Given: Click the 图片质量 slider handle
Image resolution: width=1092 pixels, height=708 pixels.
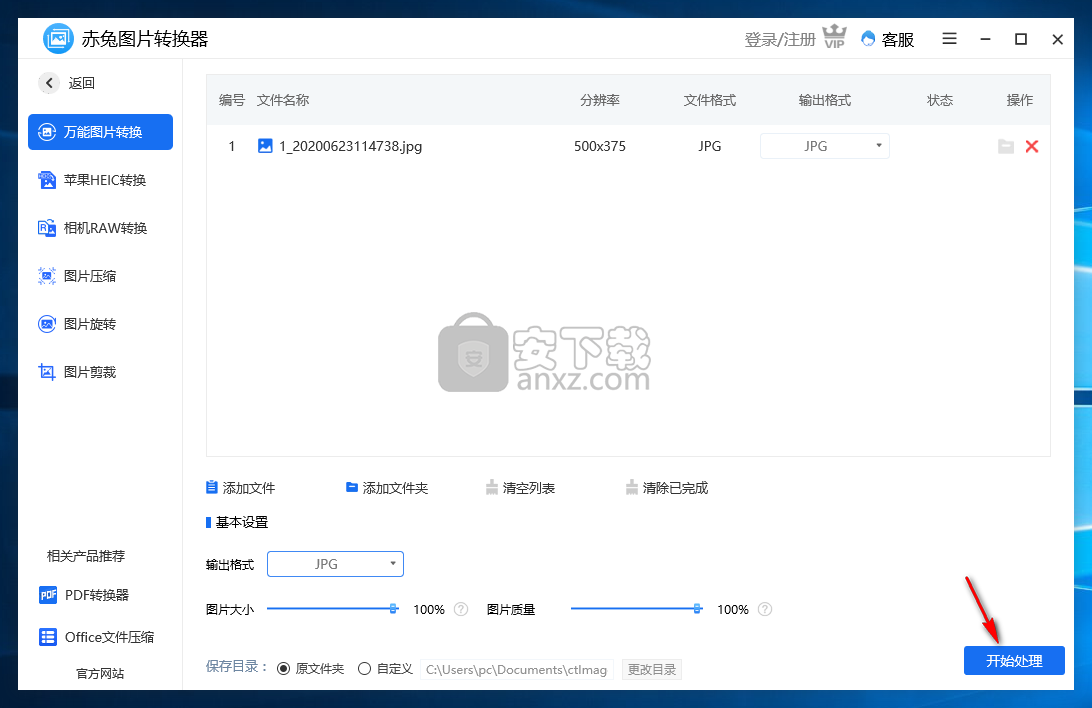Looking at the screenshot, I should pyautogui.click(x=697, y=608).
